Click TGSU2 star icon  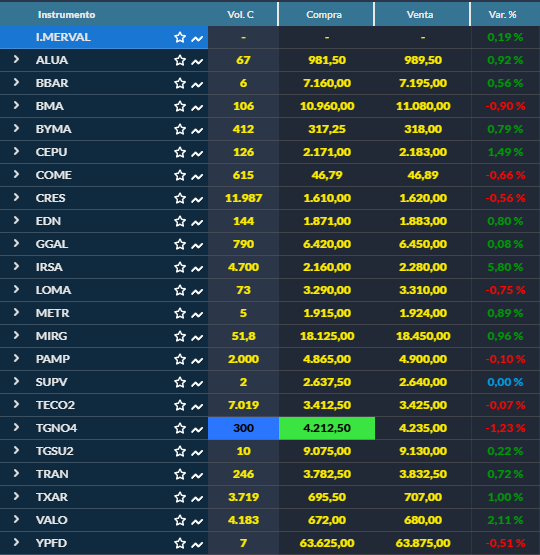(180, 452)
